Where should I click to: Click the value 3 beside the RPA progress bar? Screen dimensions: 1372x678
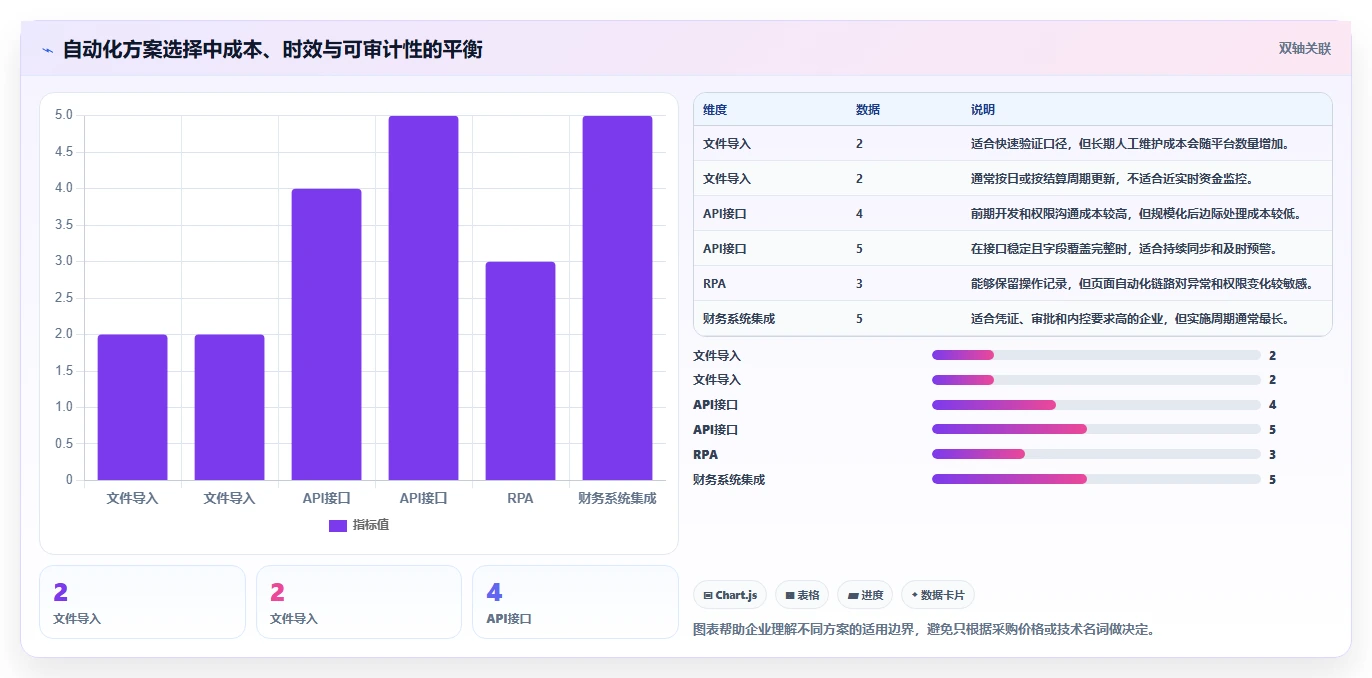tap(1272, 454)
